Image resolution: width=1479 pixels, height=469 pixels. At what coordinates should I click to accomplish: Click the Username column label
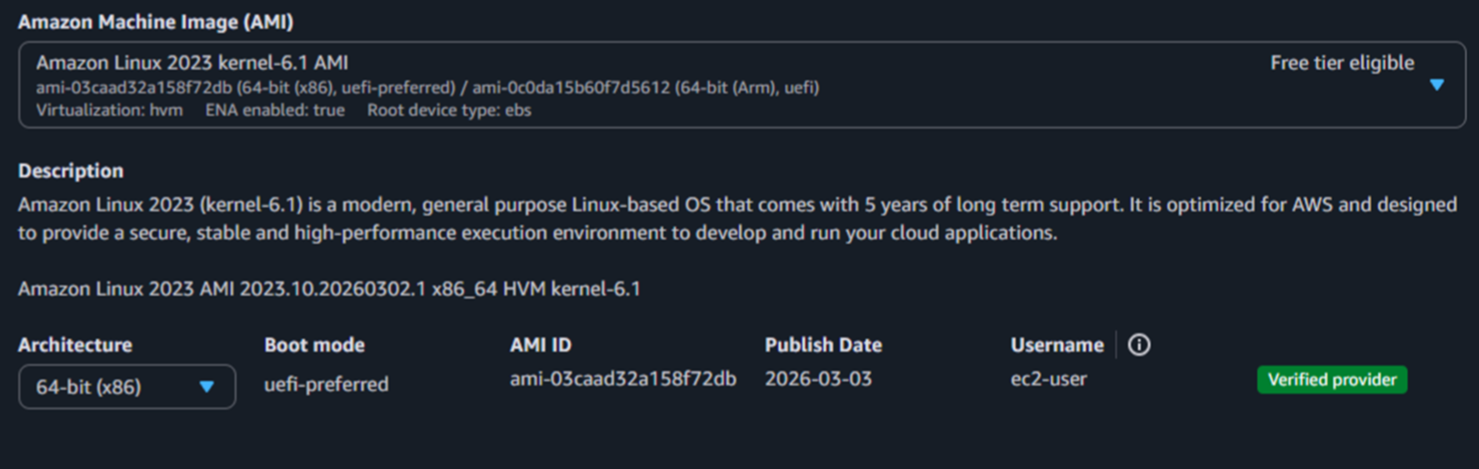click(x=1056, y=345)
